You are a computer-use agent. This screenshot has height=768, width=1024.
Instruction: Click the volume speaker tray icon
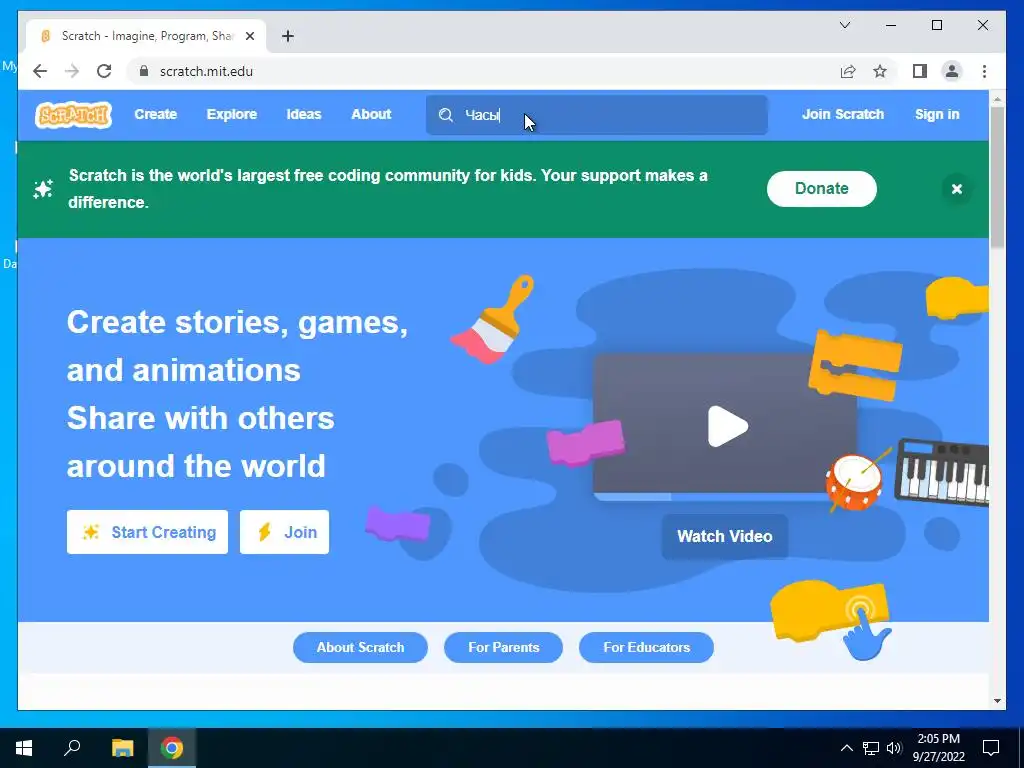[894, 748]
